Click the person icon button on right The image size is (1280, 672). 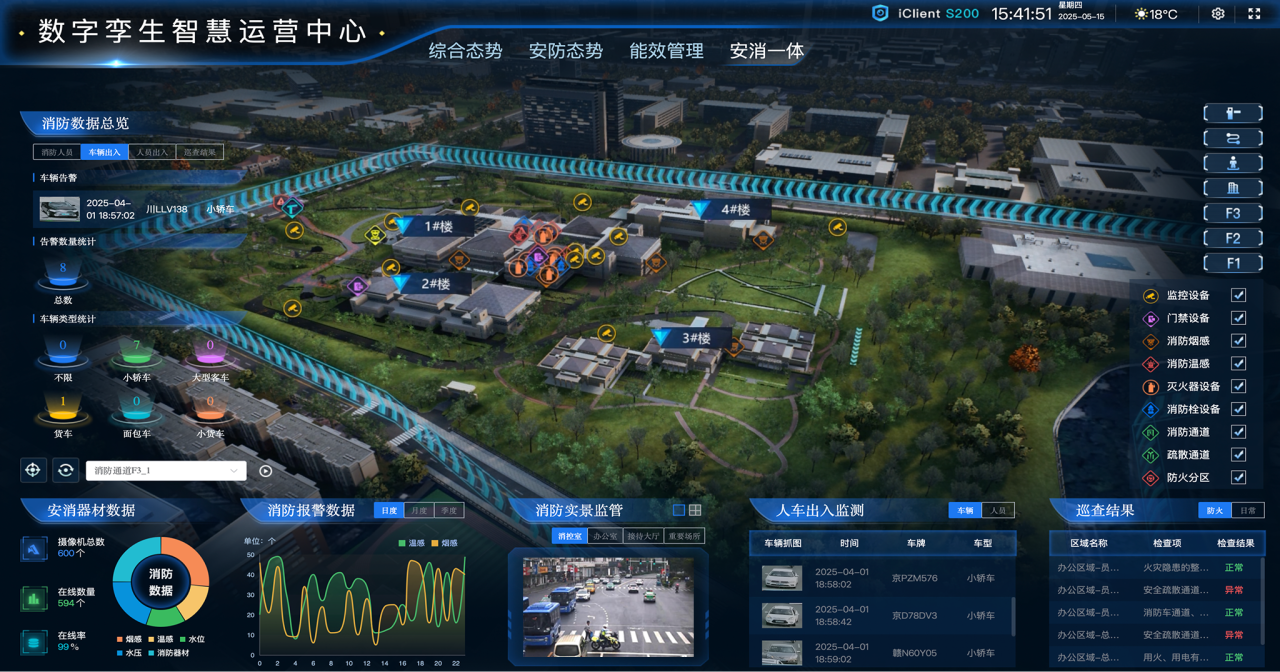tap(1233, 163)
